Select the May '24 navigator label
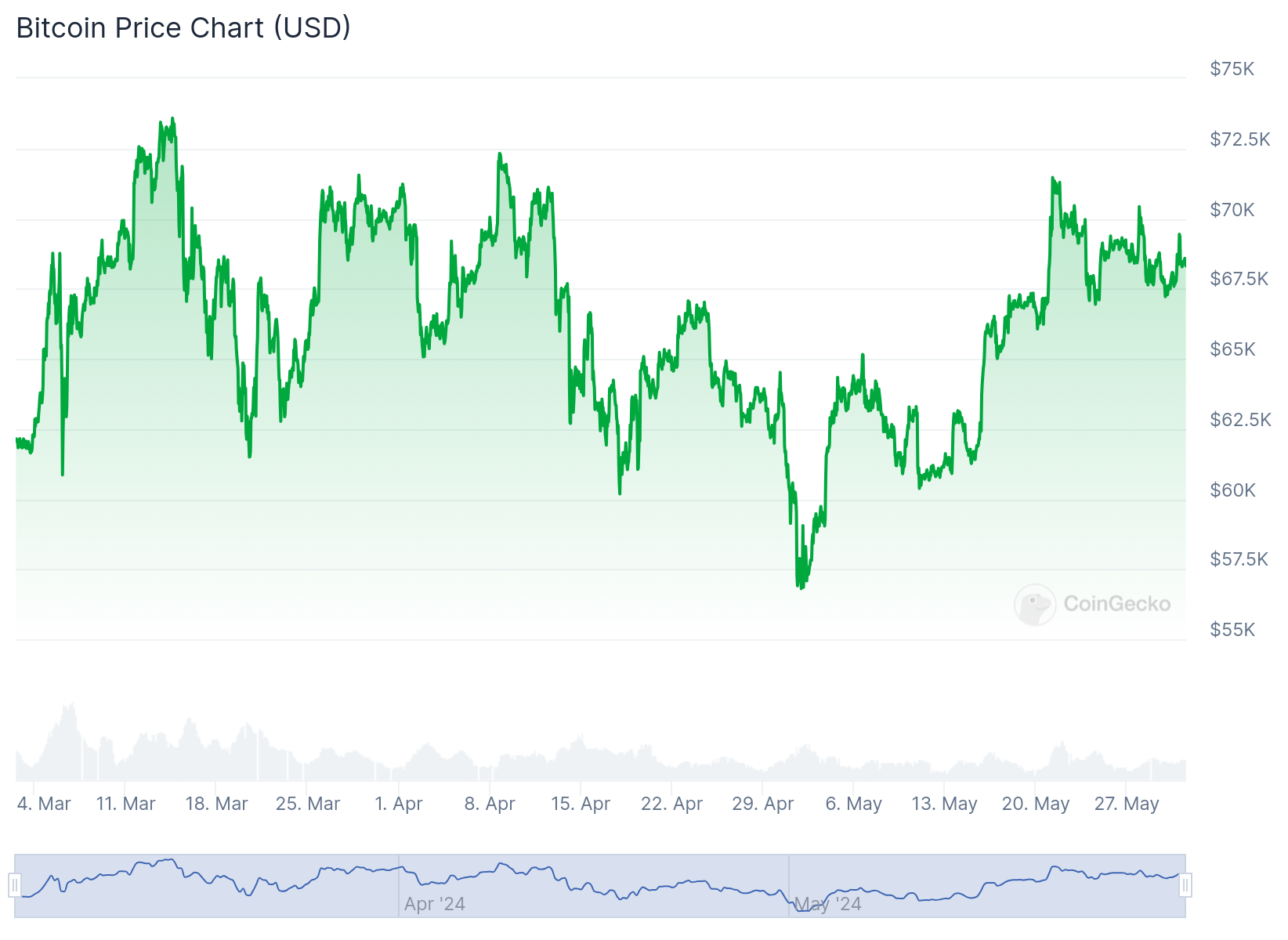The image size is (1288, 940). click(828, 904)
